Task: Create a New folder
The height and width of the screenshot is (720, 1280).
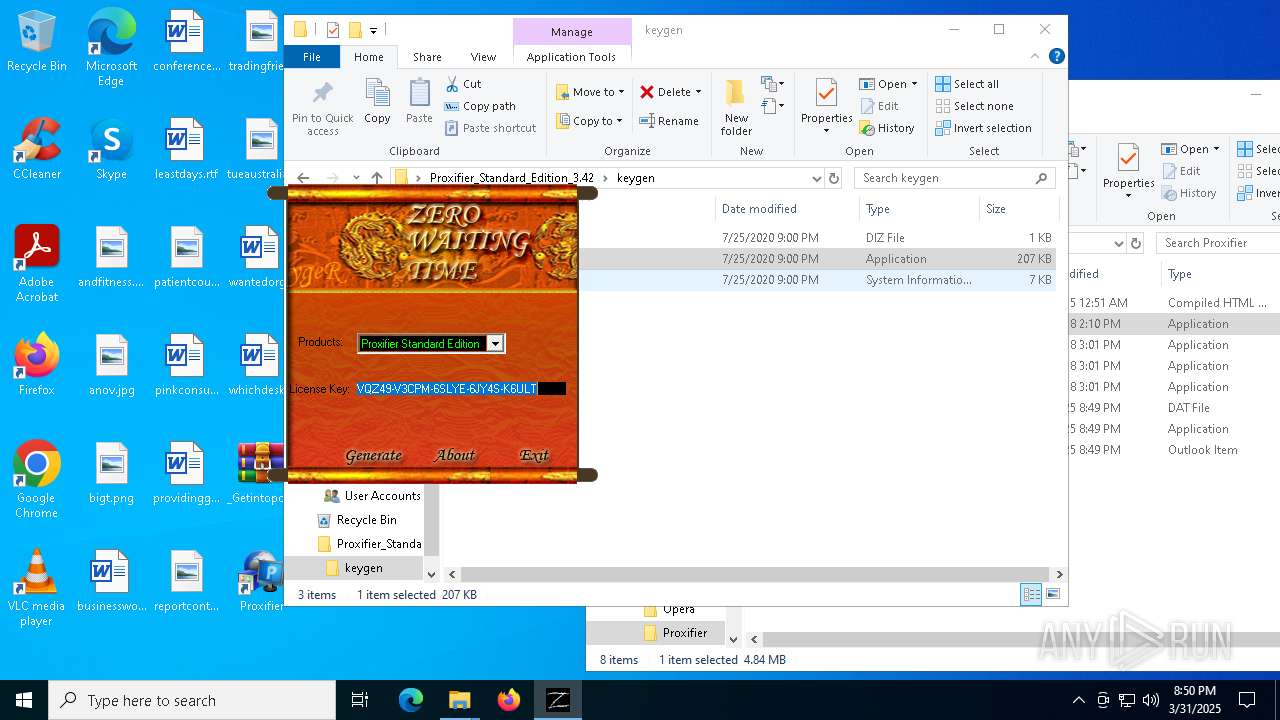Action: (736, 108)
